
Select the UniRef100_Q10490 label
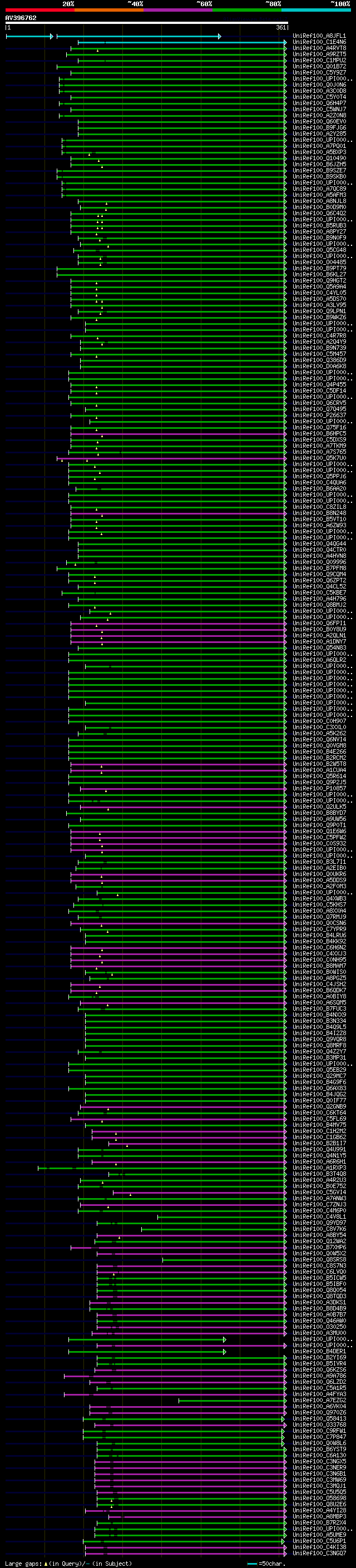[319, 159]
